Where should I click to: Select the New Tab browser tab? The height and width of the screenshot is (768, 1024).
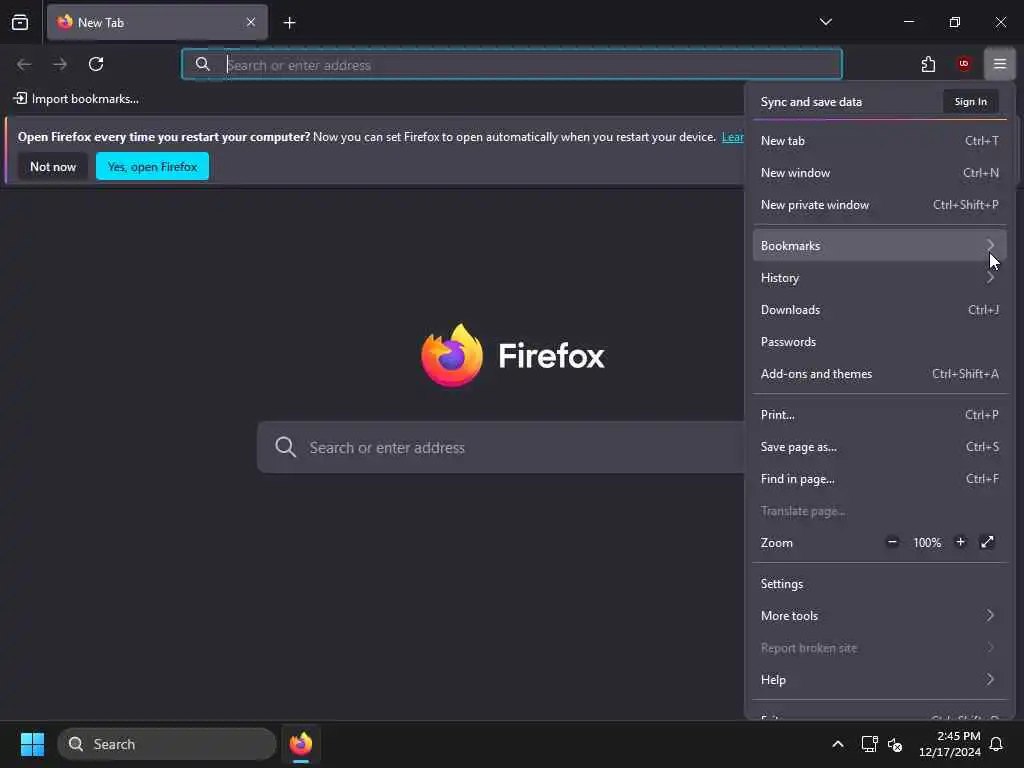tap(157, 22)
